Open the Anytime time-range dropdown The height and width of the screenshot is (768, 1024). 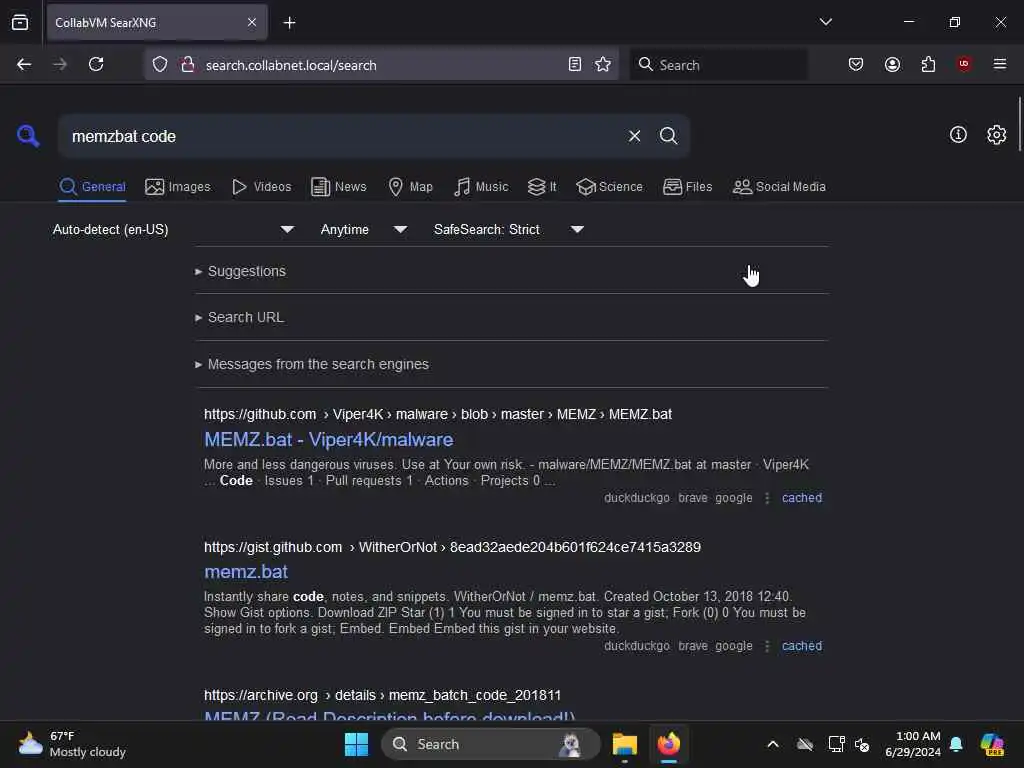click(x=364, y=229)
